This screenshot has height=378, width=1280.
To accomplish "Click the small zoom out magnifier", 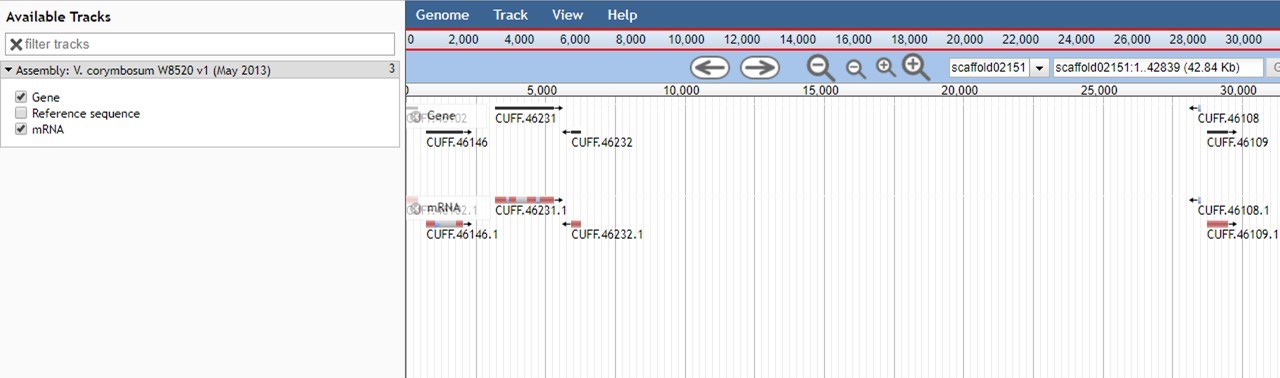I will pyautogui.click(x=856, y=68).
